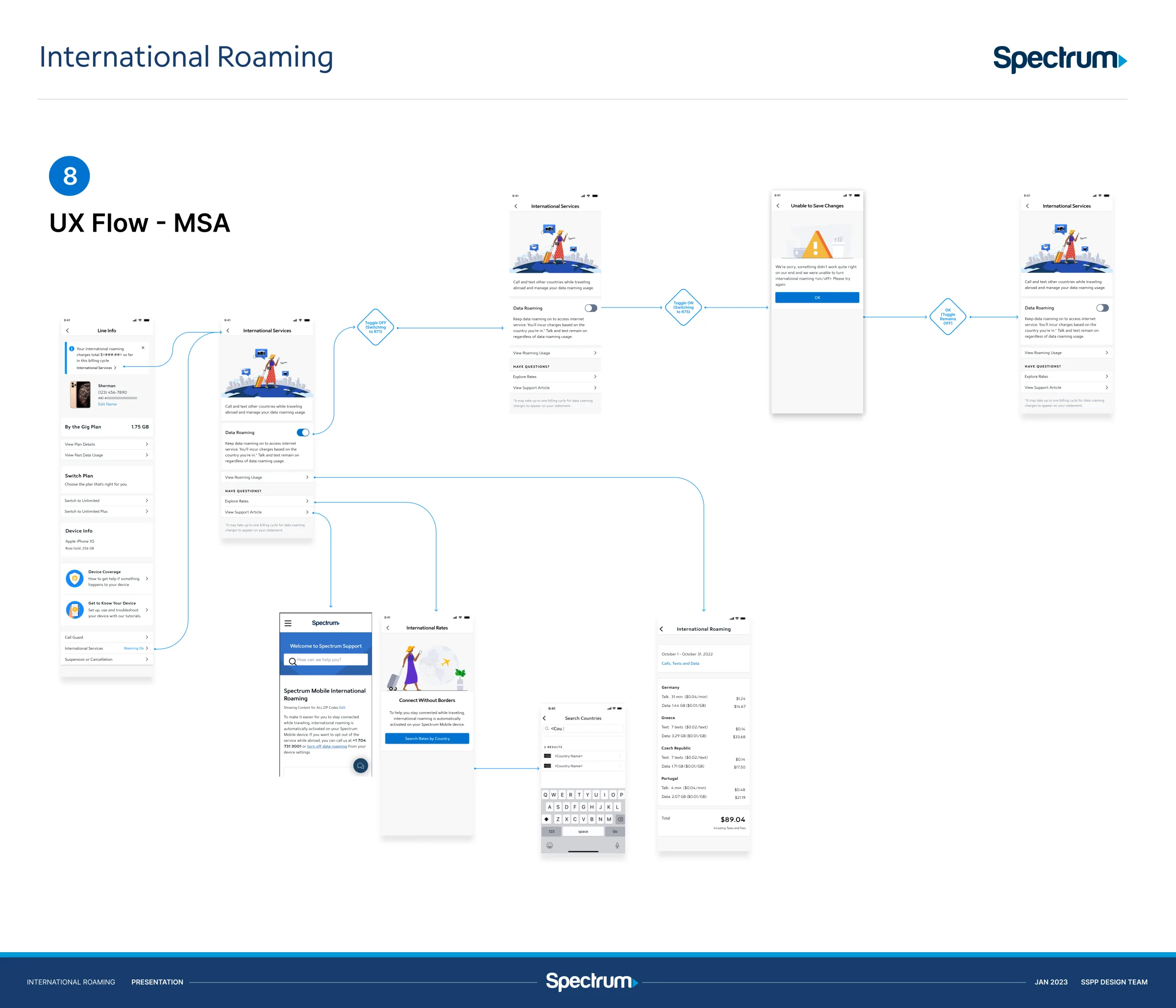The image size is (1176, 1008).
Task: Click the white Spectrum logo in footer
Action: pos(591,982)
